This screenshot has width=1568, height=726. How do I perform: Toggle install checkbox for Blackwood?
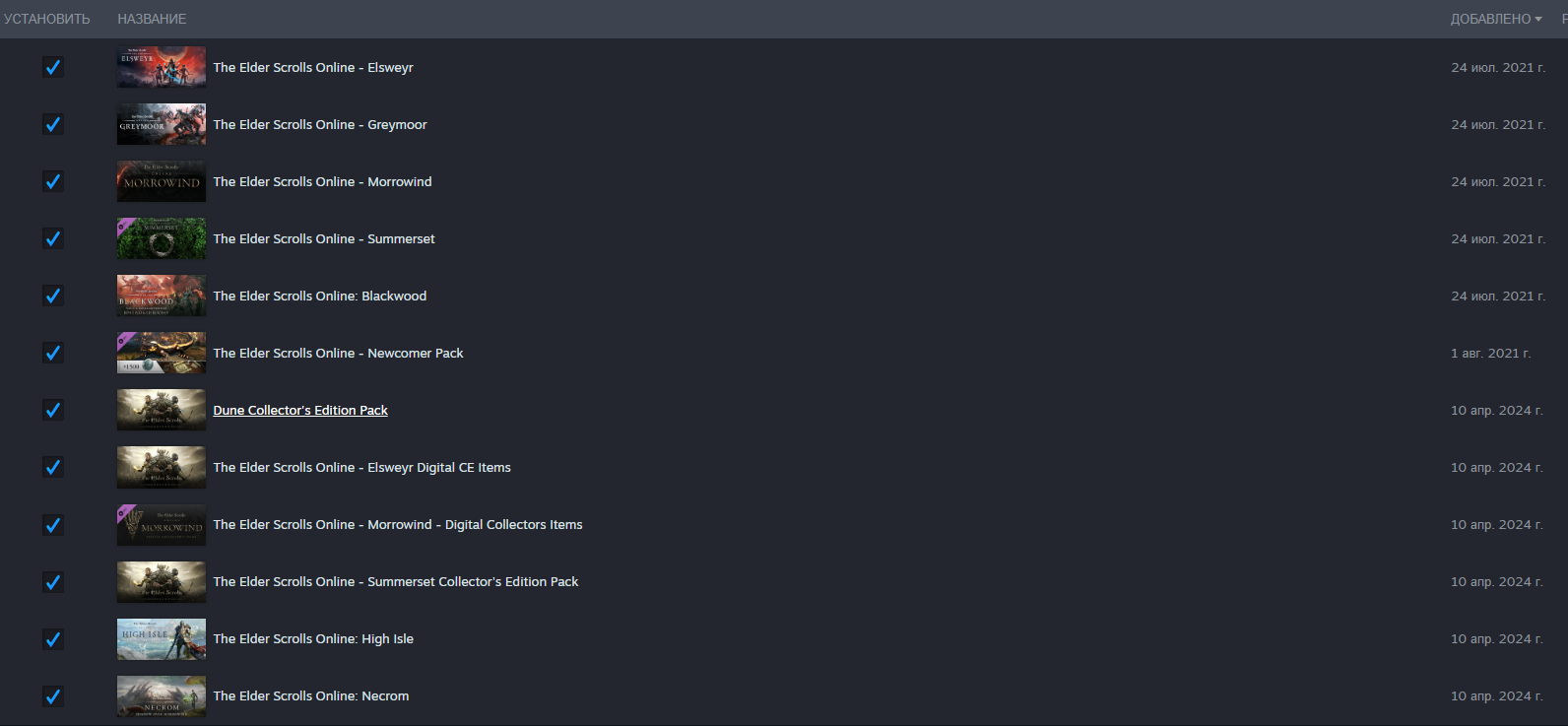[x=53, y=296]
